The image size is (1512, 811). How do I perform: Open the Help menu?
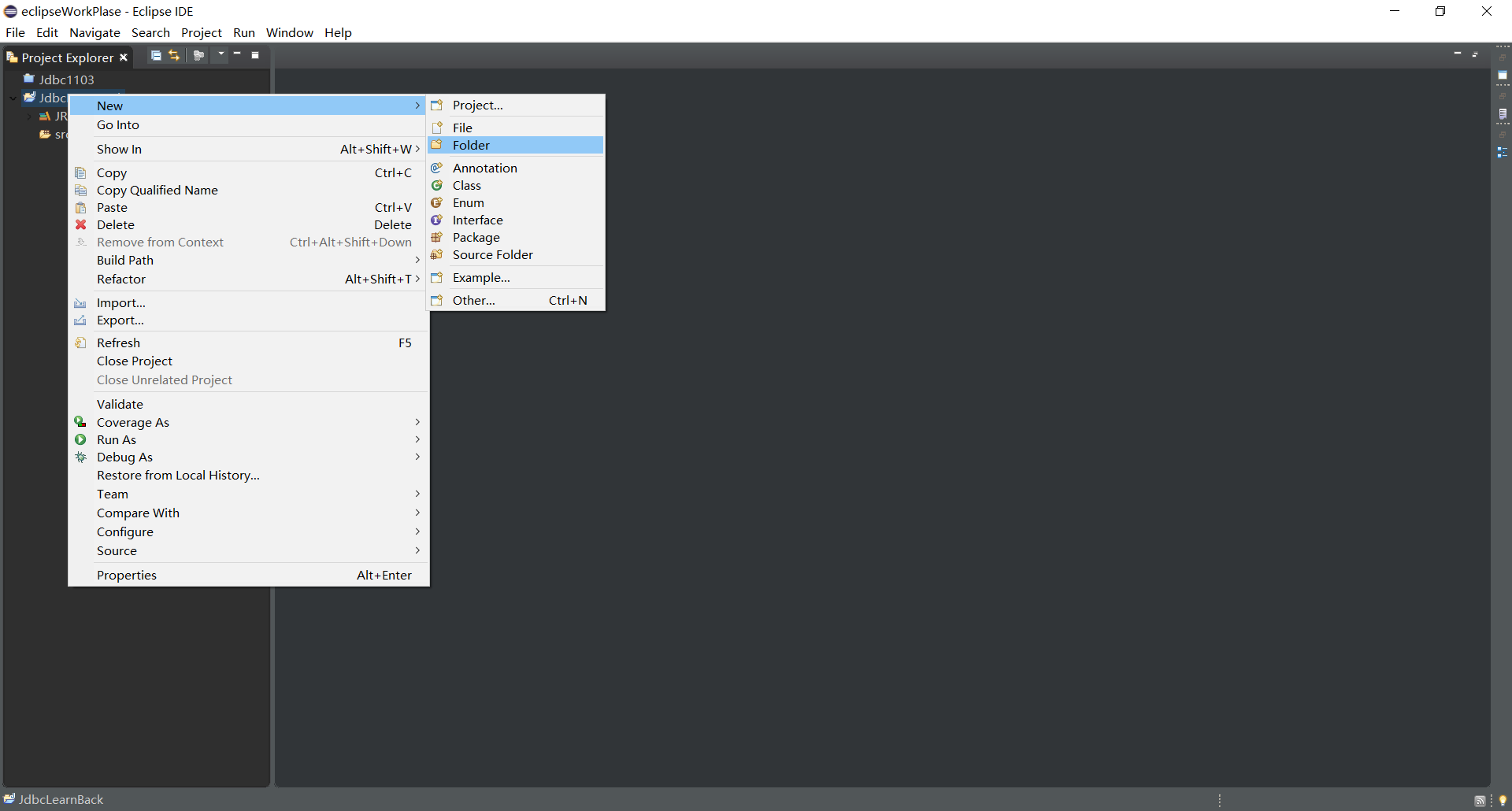(338, 32)
